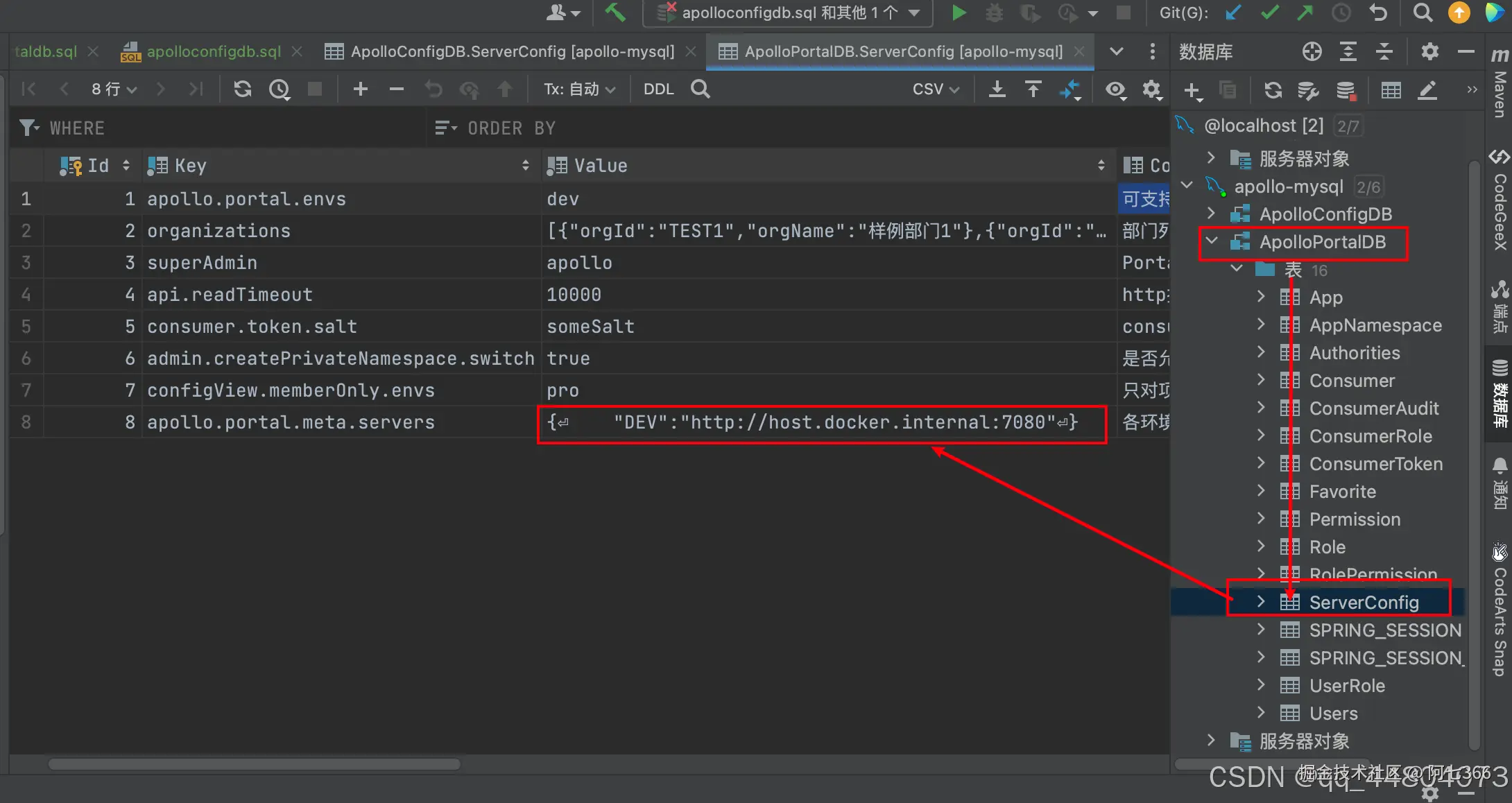Image resolution: width=1512 pixels, height=803 pixels.
Task: Open the Tx auto transaction mode dropdown
Action: pyautogui.click(x=580, y=89)
